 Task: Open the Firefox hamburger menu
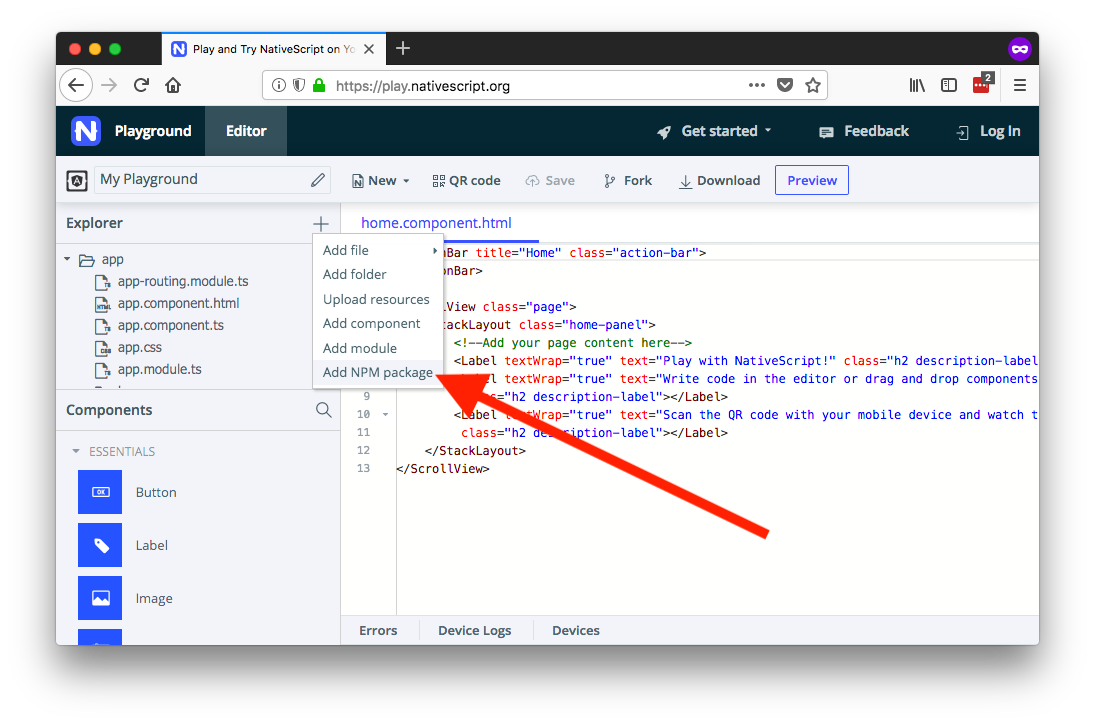coord(1020,85)
